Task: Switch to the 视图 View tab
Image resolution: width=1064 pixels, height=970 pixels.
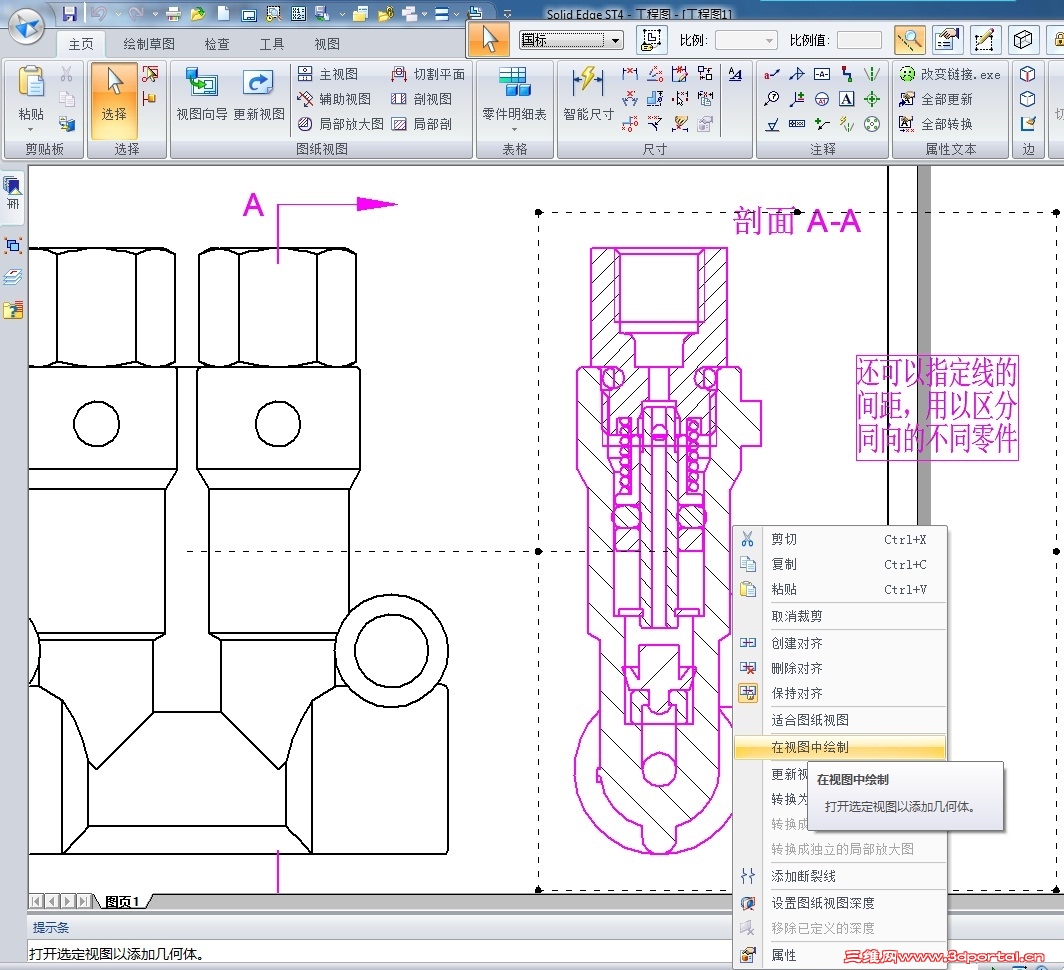Action: click(327, 44)
